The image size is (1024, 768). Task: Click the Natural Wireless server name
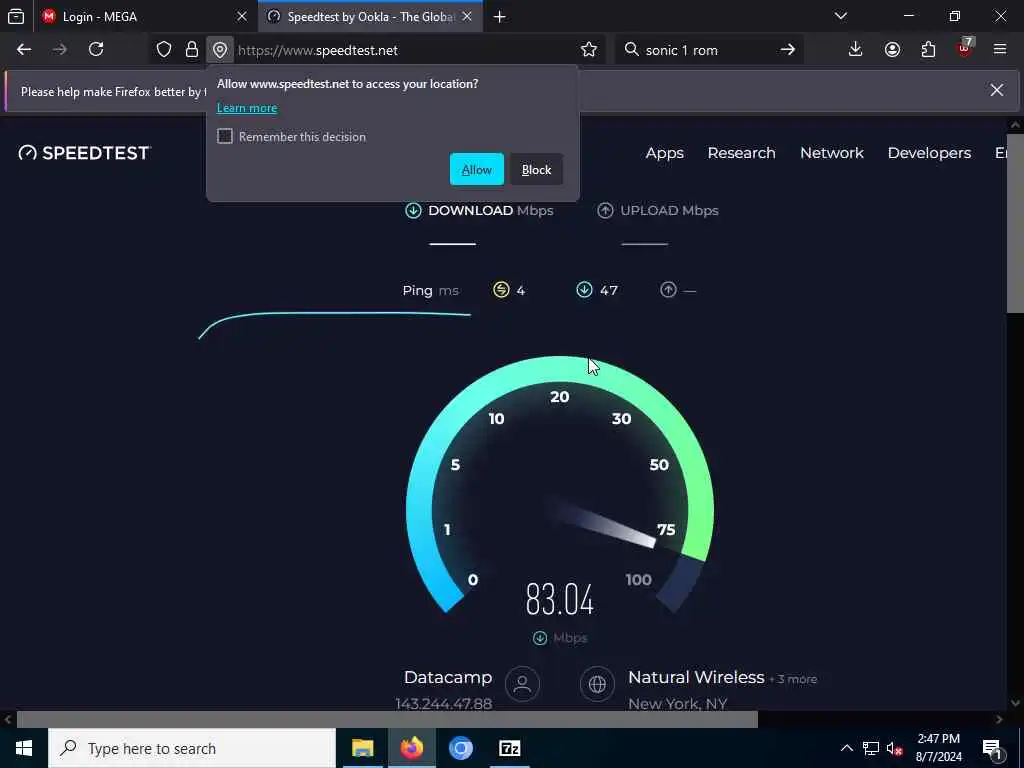[x=696, y=677]
